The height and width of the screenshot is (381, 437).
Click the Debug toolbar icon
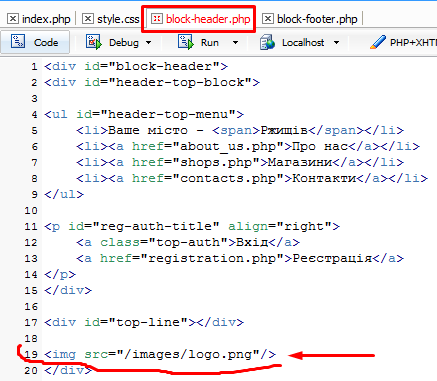coord(94,42)
